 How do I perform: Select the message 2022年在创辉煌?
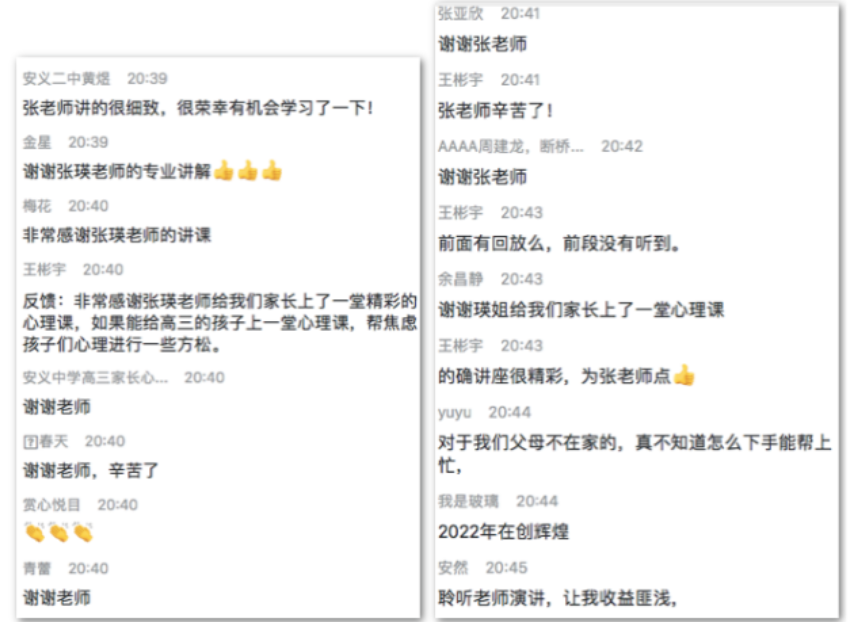(503, 531)
